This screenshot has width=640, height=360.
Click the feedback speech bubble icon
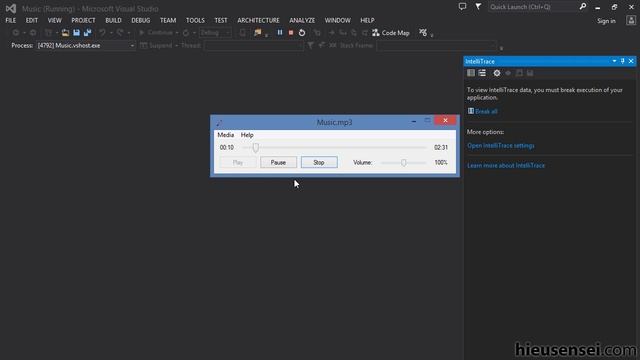point(462,7)
